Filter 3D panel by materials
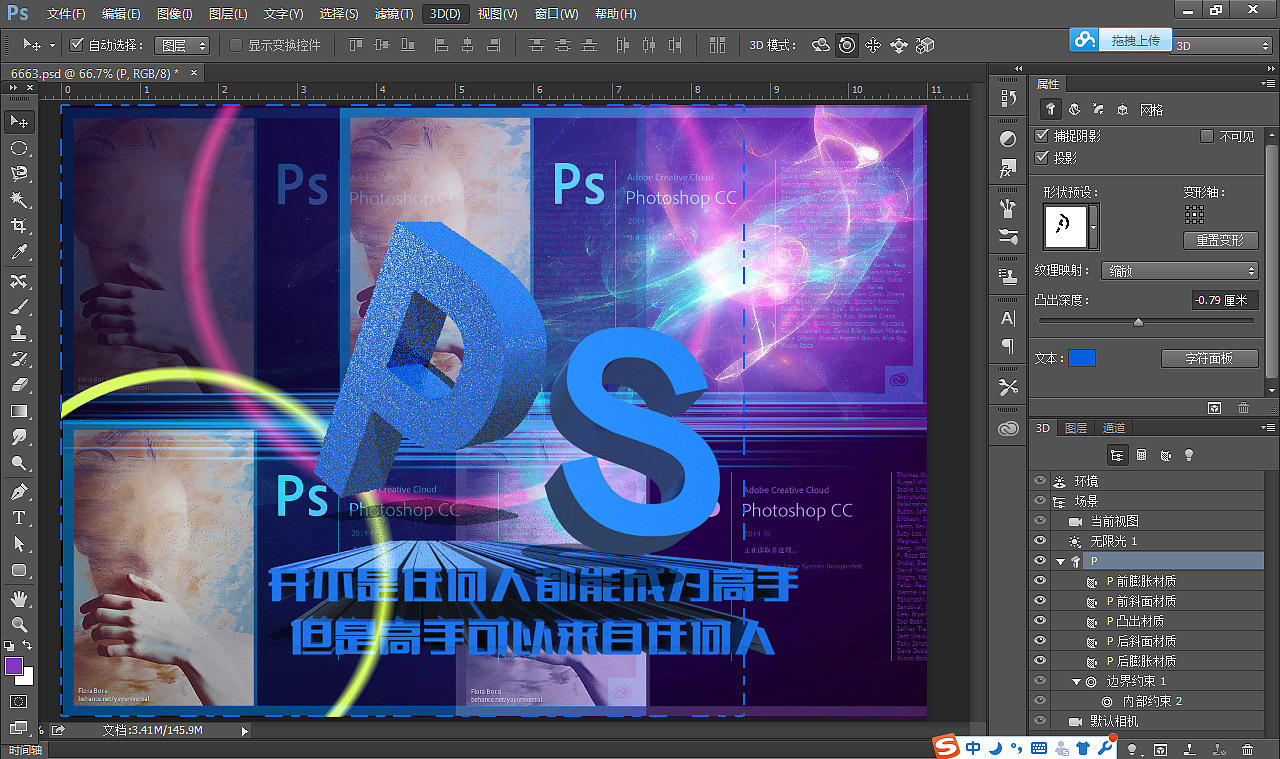Screen dimensions: 1280x759 [1165, 455]
